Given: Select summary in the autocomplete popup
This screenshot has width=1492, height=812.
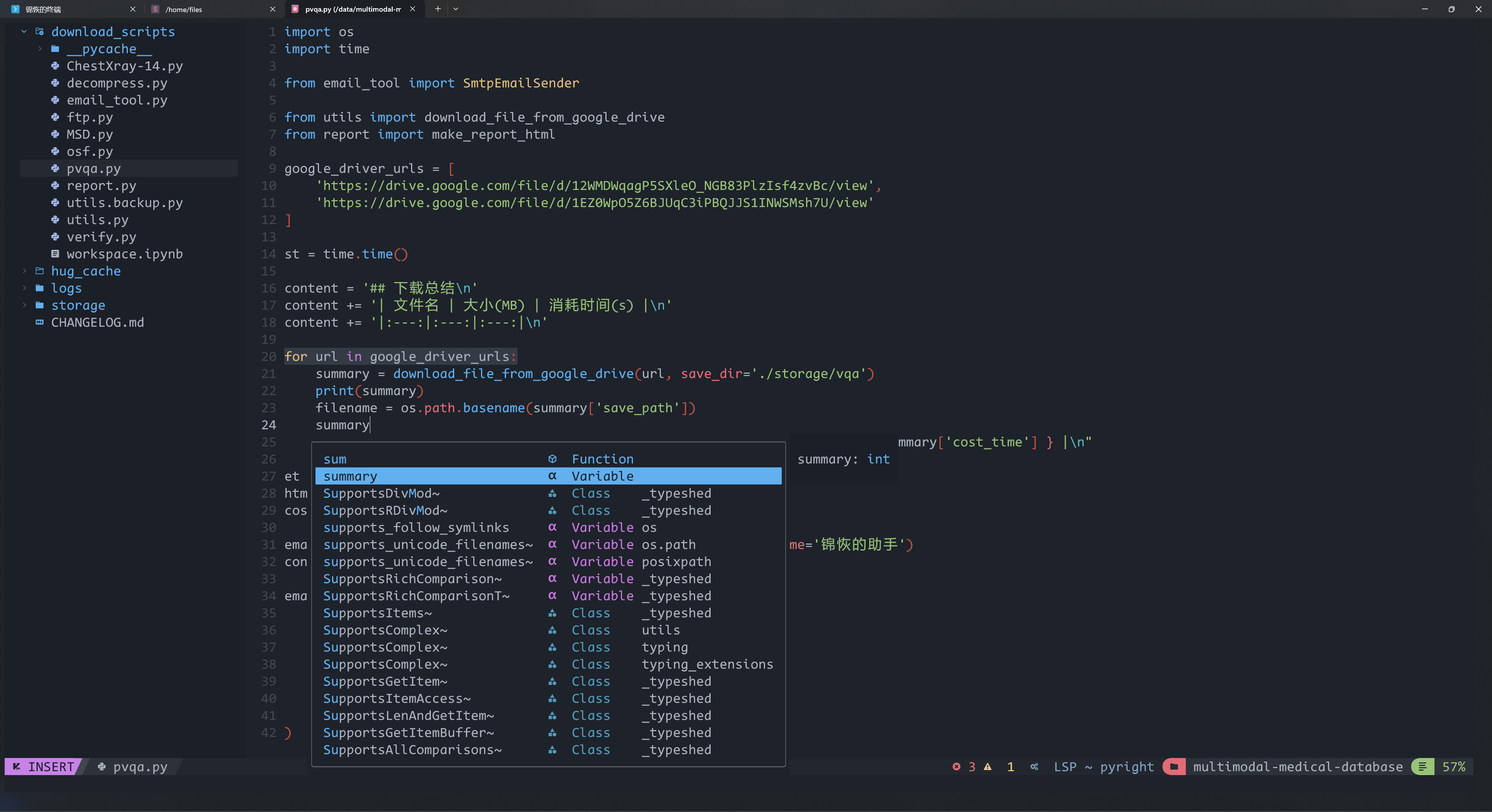Looking at the screenshot, I should point(350,476).
